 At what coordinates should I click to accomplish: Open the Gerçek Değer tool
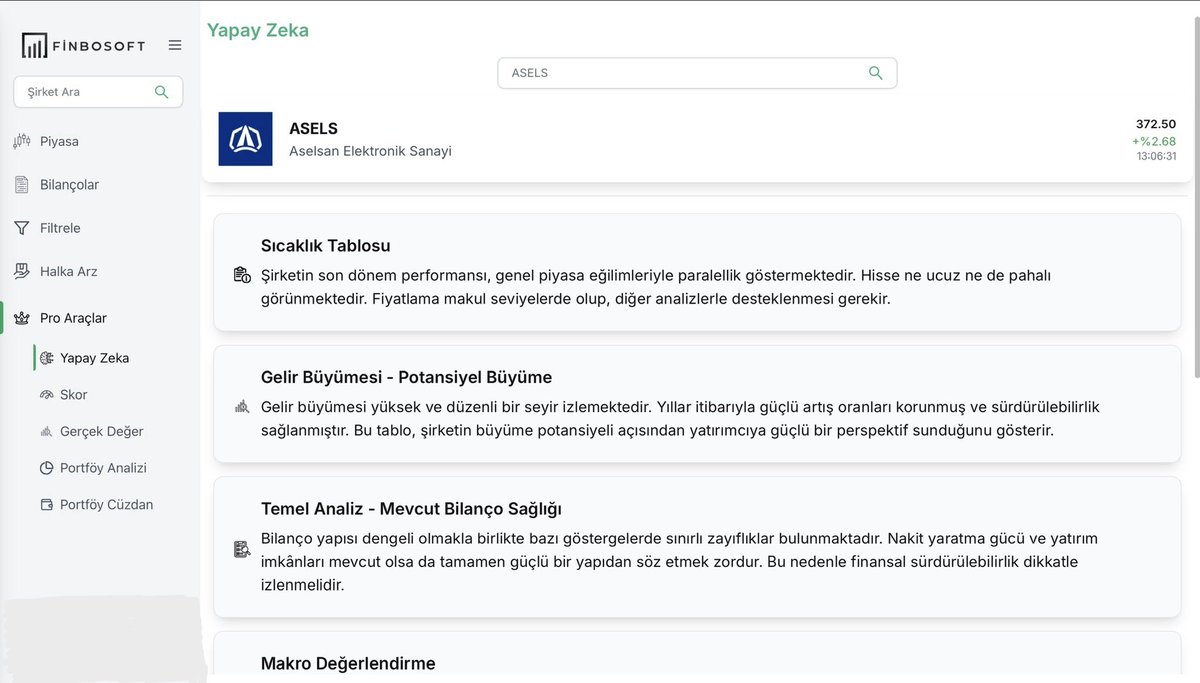point(101,431)
